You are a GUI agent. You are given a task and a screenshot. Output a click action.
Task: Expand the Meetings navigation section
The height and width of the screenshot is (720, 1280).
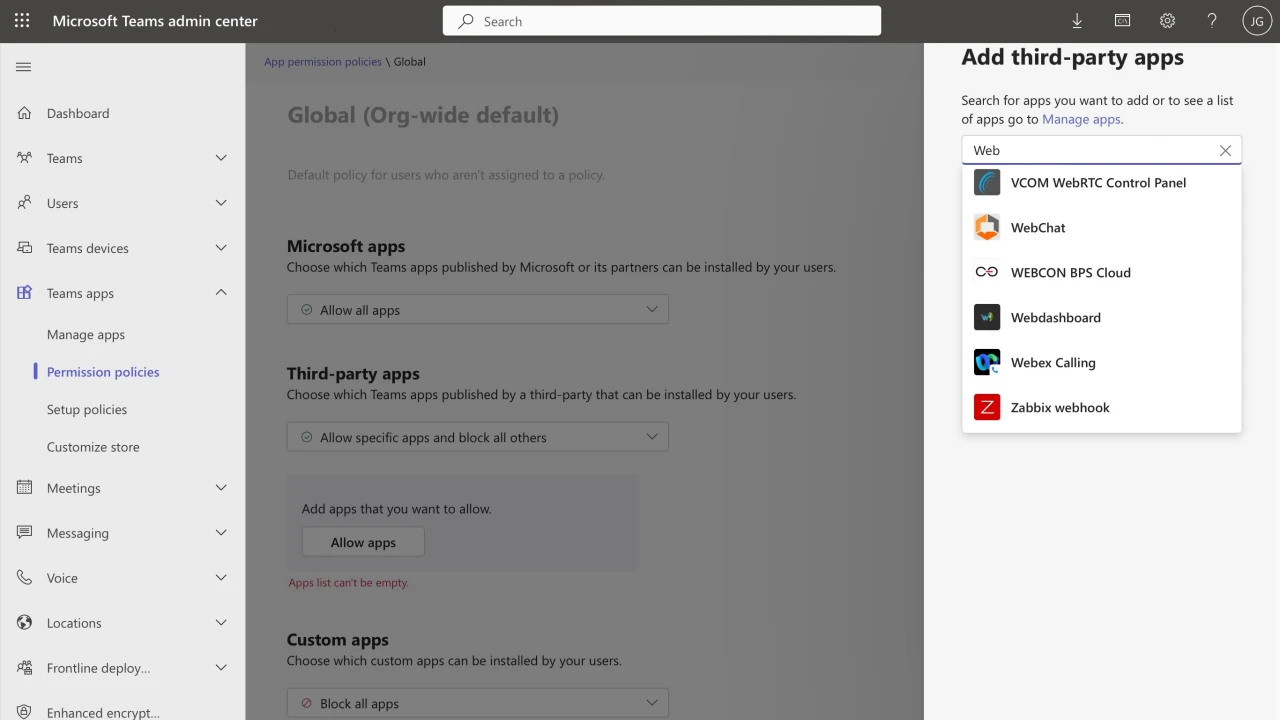221,488
